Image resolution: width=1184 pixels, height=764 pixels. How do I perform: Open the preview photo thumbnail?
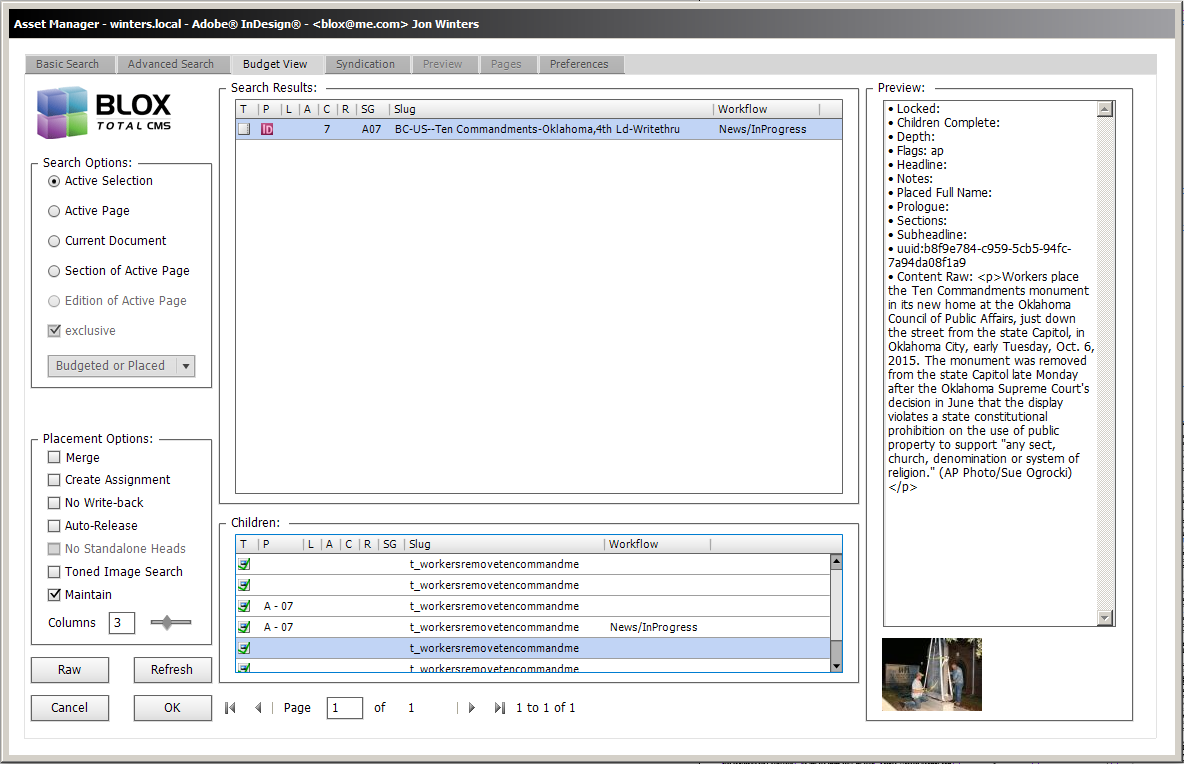(931, 675)
